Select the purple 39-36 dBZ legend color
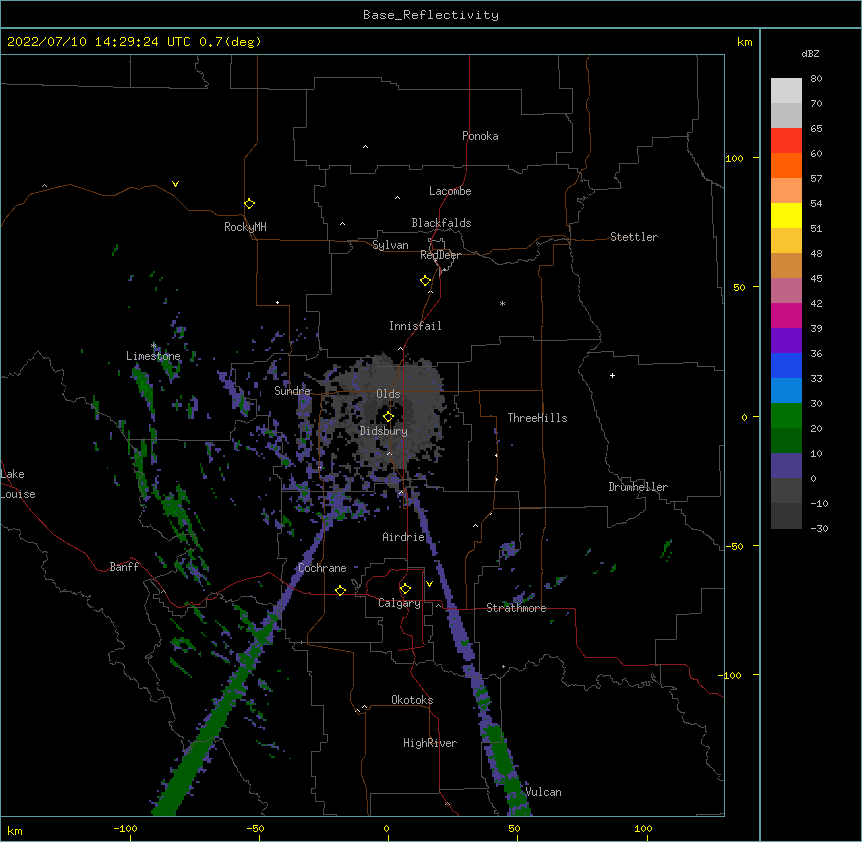This screenshot has width=862, height=842. coord(786,341)
